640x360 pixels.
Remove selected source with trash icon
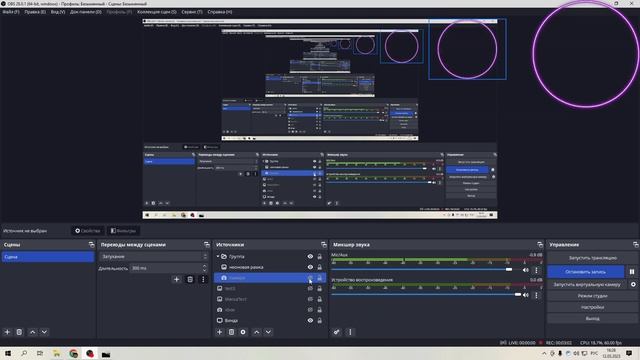tap(231, 332)
